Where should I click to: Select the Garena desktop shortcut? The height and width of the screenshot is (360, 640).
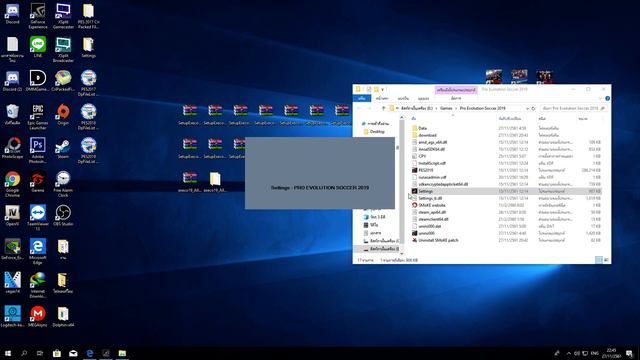(x=38, y=182)
